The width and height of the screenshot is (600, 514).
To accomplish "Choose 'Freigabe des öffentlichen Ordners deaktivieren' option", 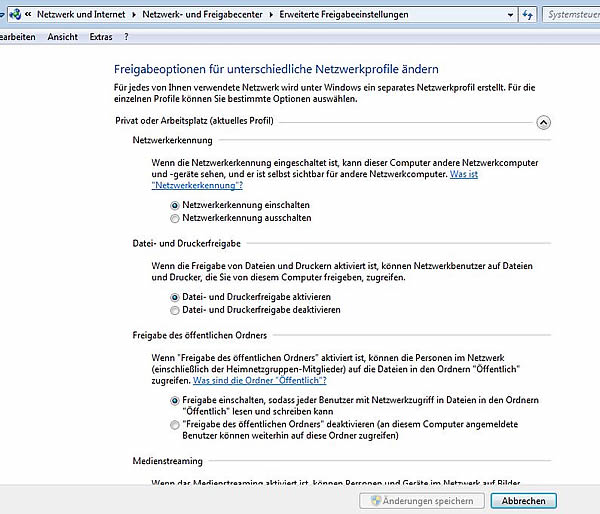I will click(x=174, y=425).
